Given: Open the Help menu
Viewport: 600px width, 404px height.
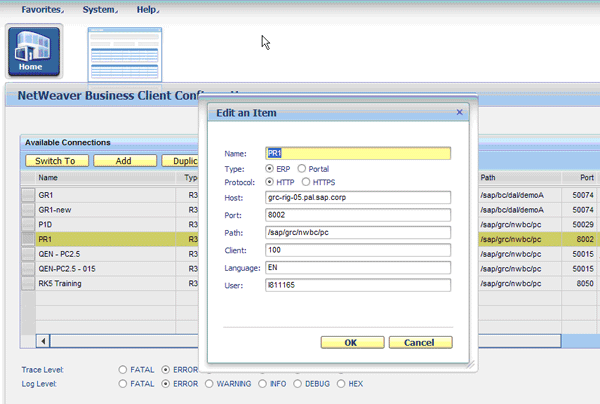Looking at the screenshot, I should click(148, 10).
